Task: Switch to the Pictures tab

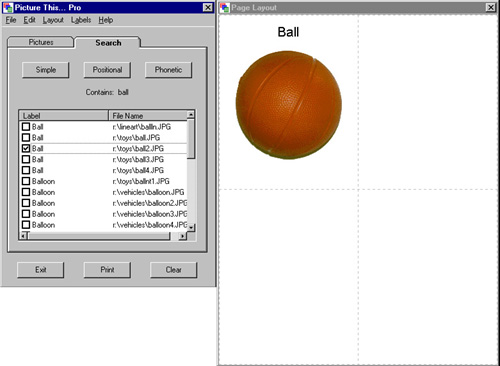Action: click(41, 42)
